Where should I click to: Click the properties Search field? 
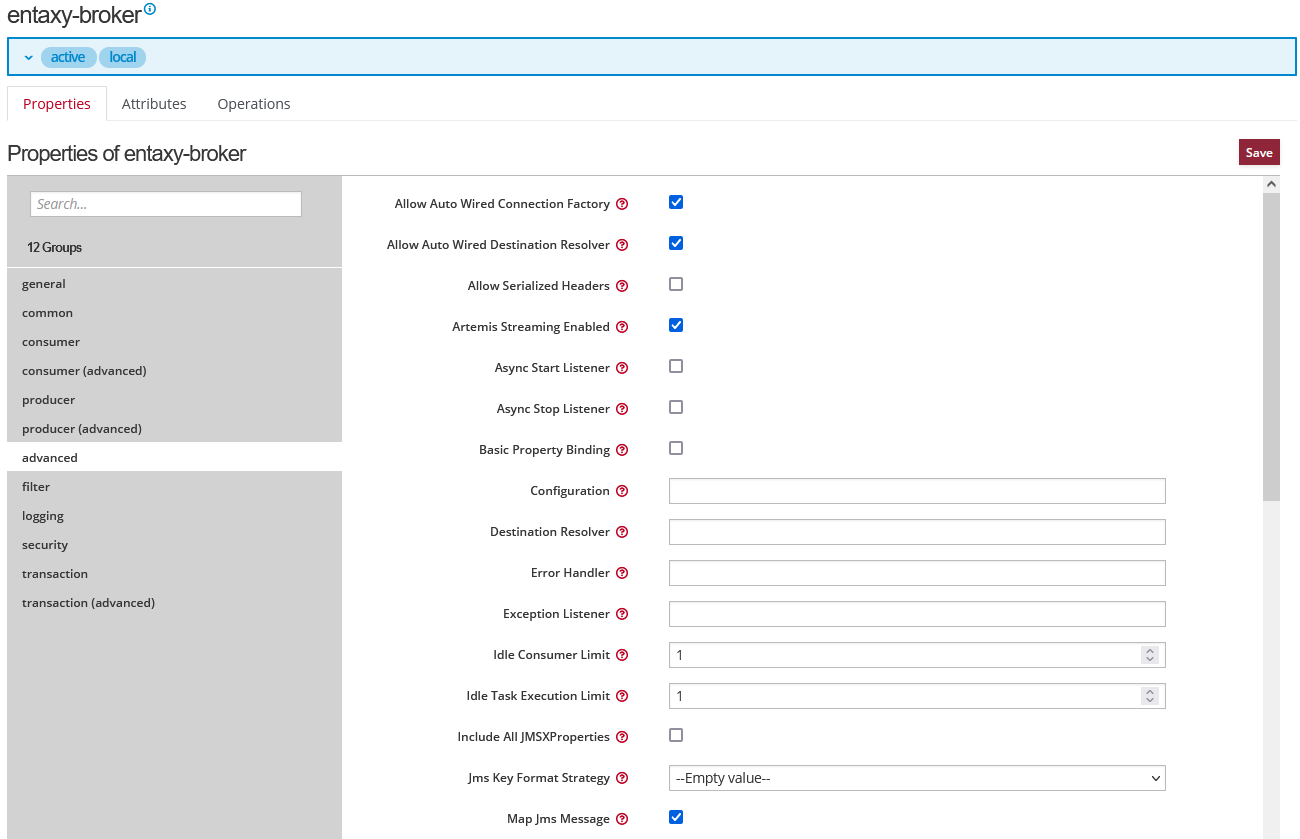pyautogui.click(x=166, y=204)
